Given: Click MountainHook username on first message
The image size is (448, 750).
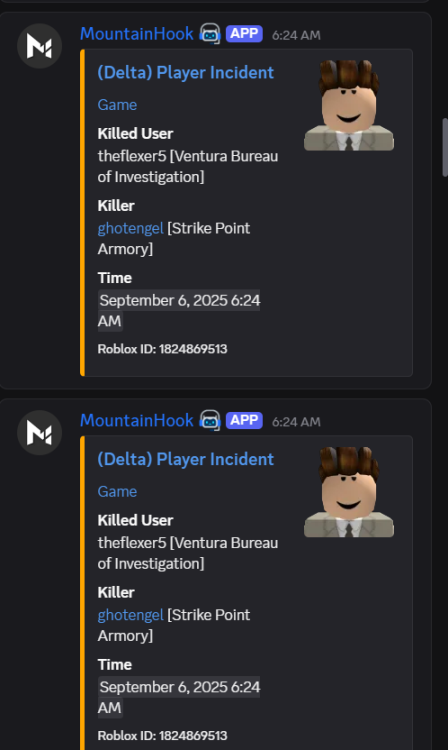Looking at the screenshot, I should [x=137, y=33].
